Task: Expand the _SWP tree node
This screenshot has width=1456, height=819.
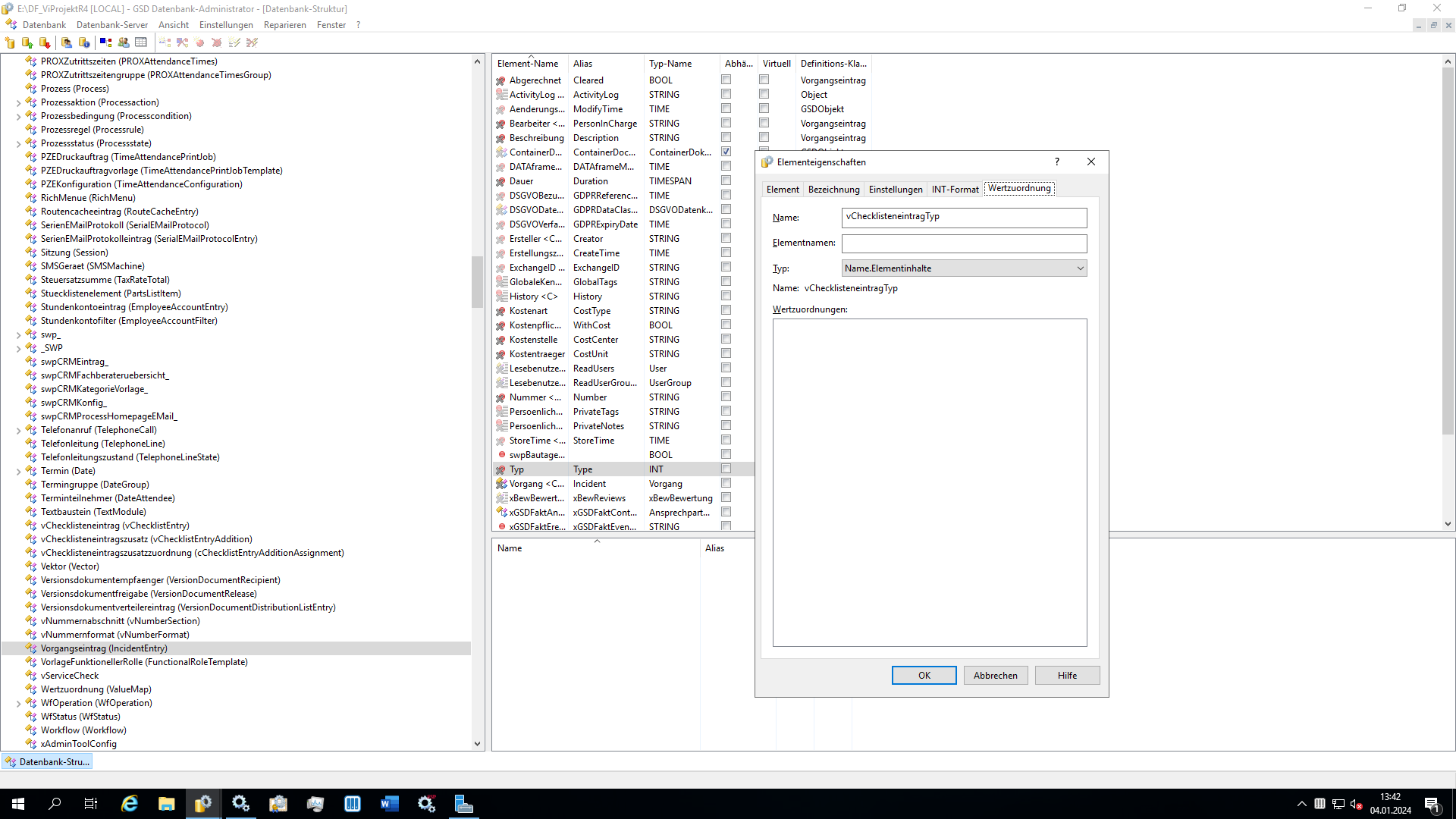Action: click(18, 349)
